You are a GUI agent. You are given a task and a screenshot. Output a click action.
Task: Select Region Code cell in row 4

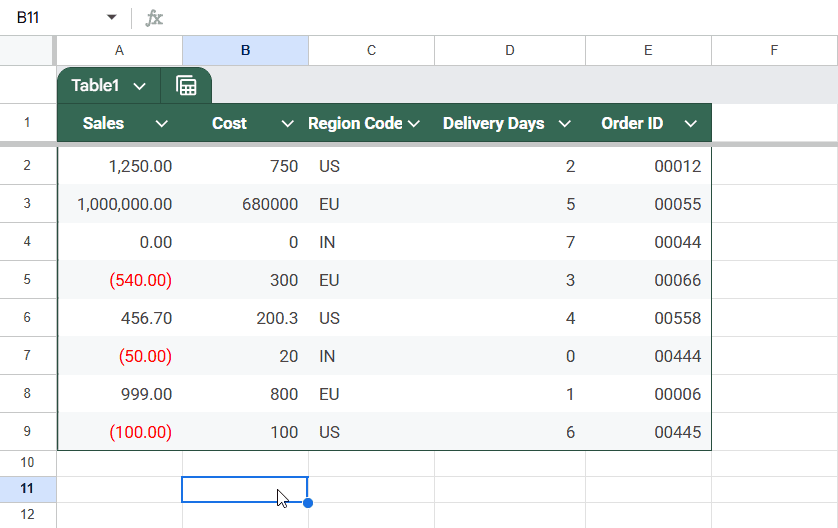tap(371, 242)
